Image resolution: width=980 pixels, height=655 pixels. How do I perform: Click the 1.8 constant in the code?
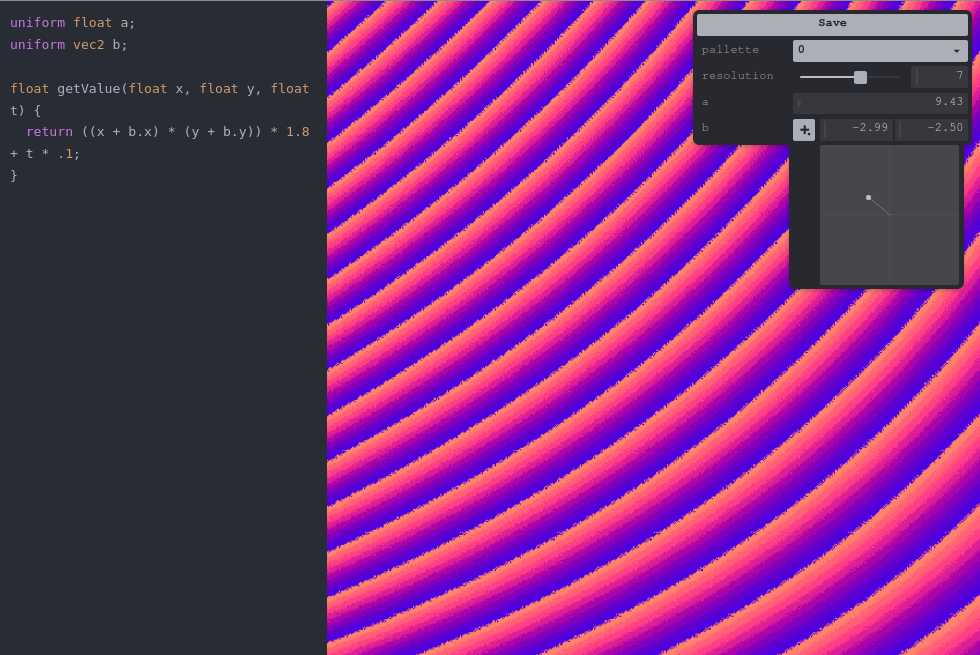tap(297, 131)
